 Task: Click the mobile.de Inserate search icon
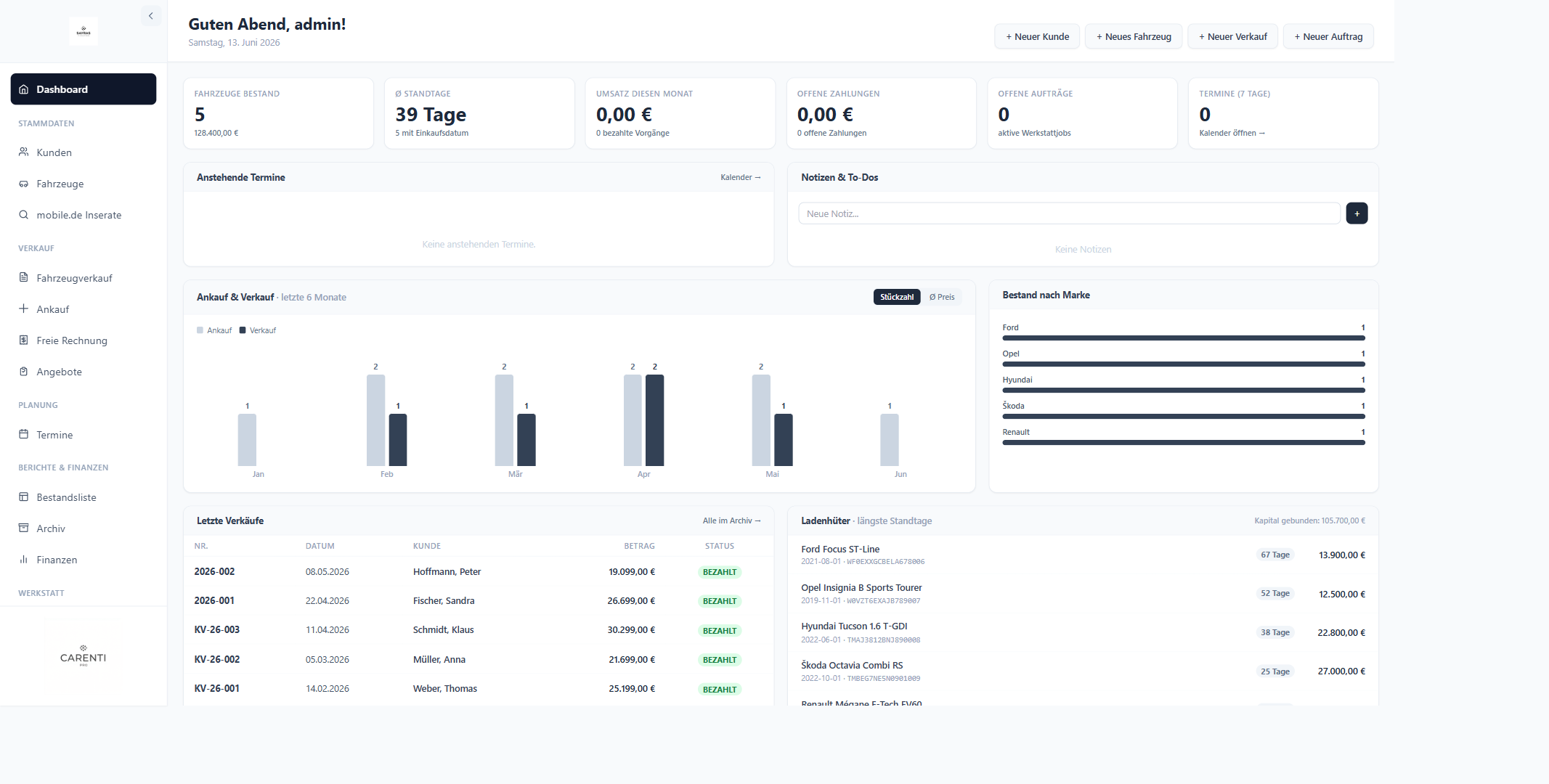point(24,215)
